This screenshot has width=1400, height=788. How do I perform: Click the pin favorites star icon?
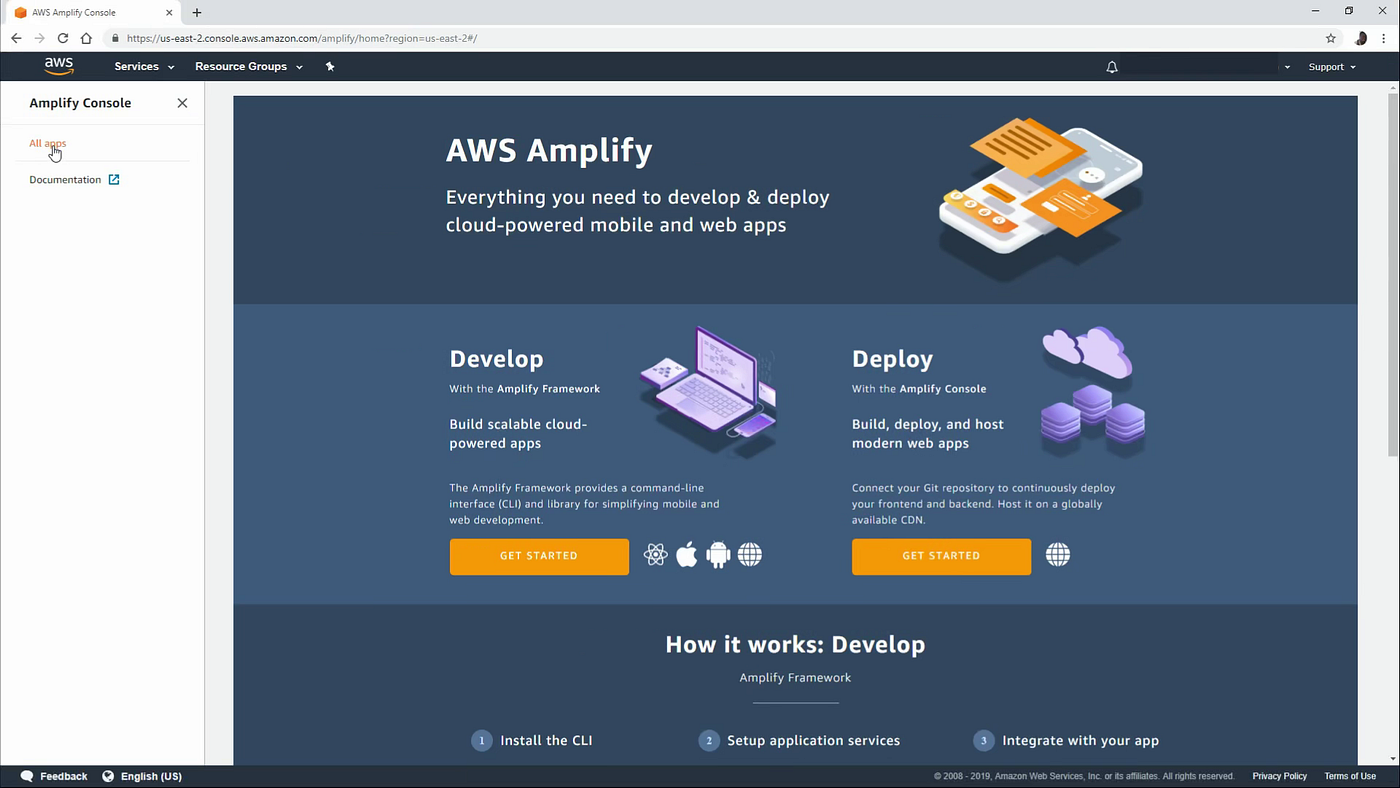330,66
